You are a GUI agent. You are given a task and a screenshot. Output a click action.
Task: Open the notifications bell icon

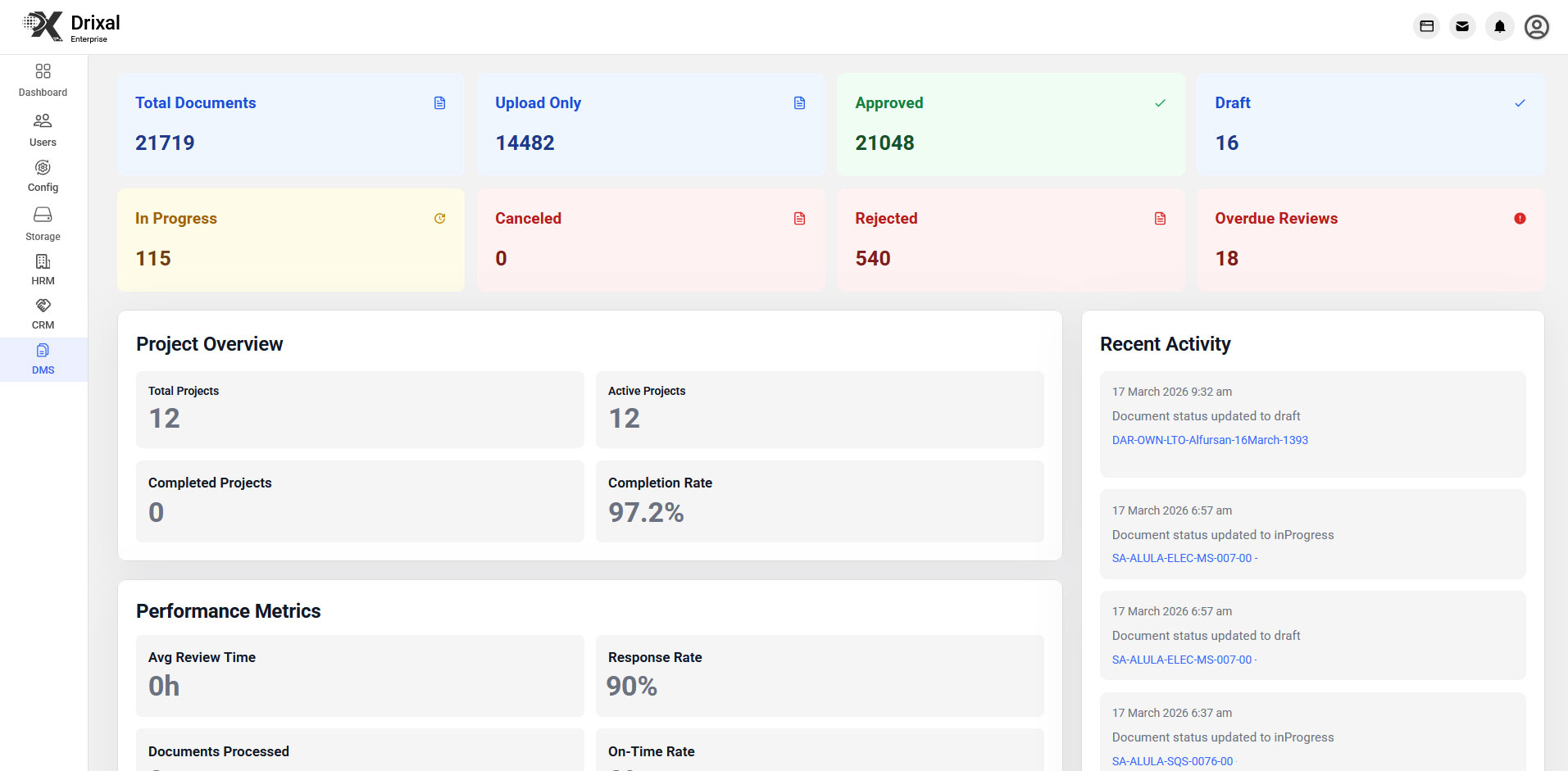(x=1499, y=27)
